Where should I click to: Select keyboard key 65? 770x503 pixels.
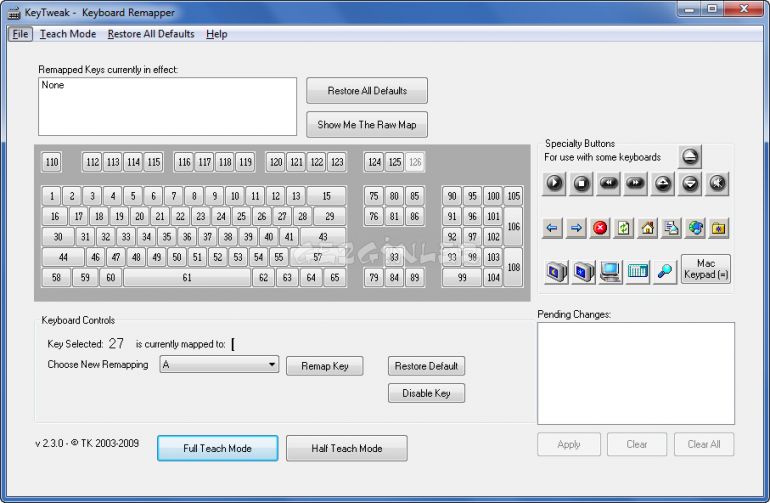pos(335,278)
